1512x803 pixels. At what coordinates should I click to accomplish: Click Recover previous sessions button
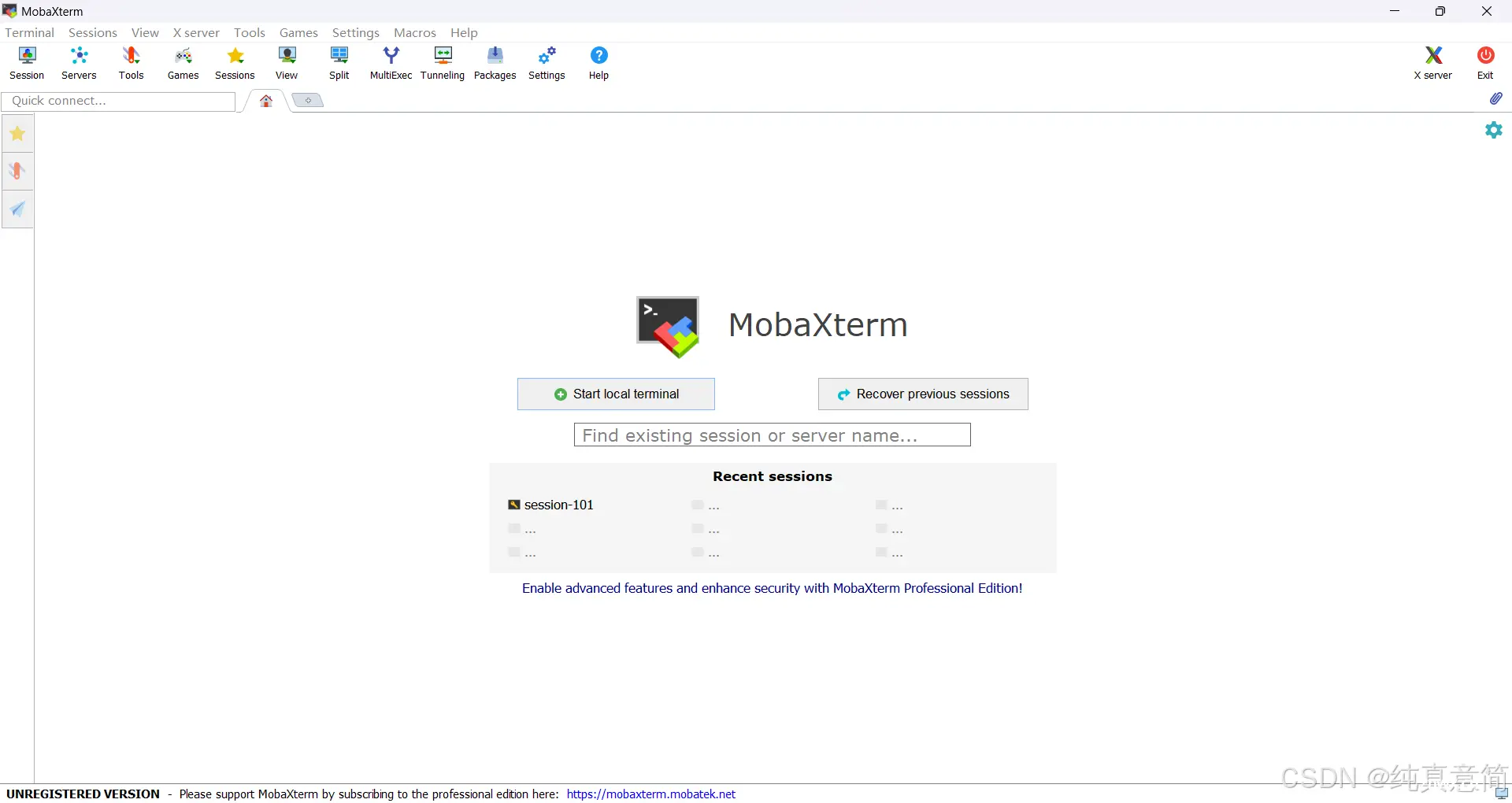tap(923, 394)
